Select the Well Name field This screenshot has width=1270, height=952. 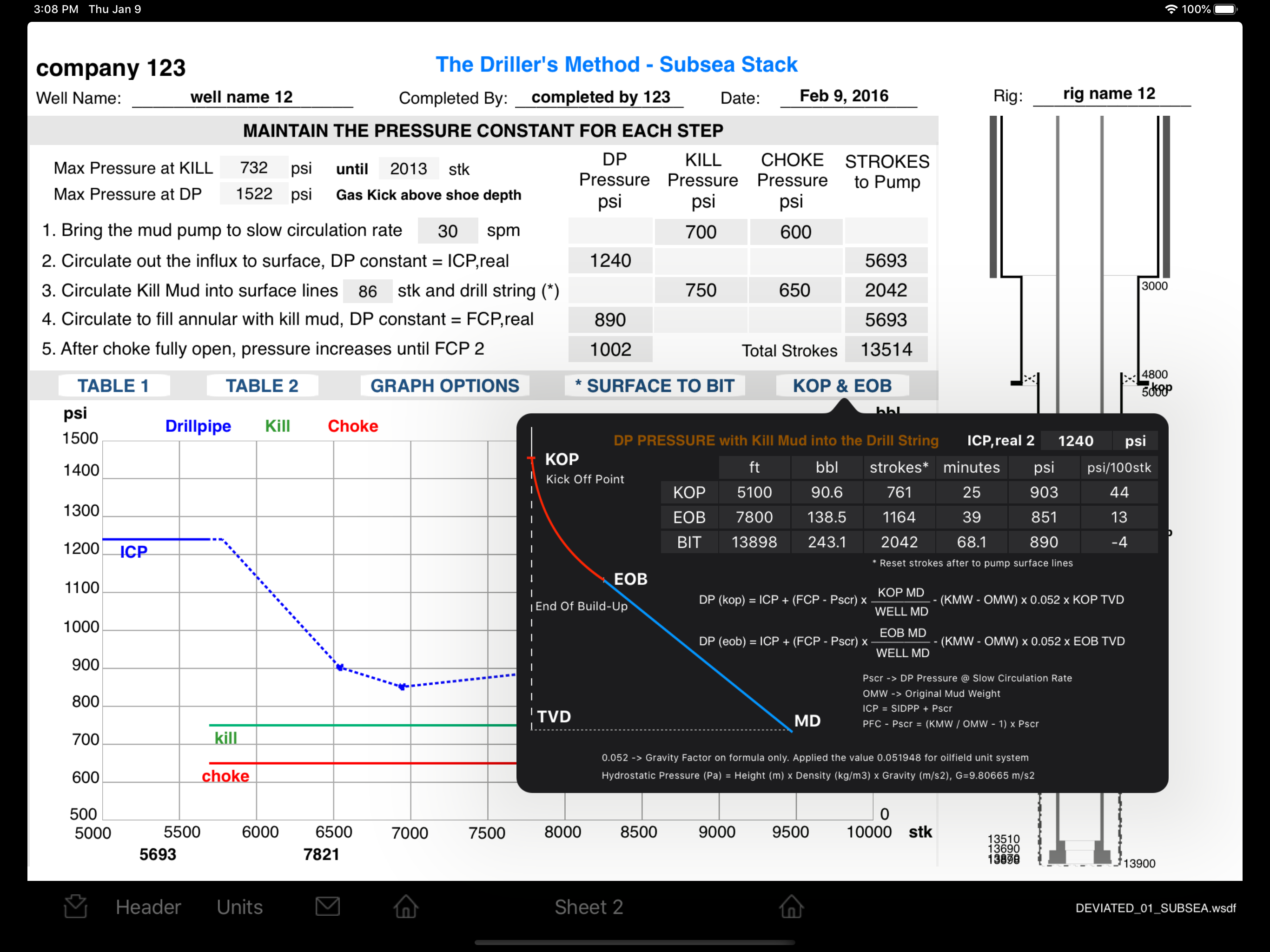point(242,97)
